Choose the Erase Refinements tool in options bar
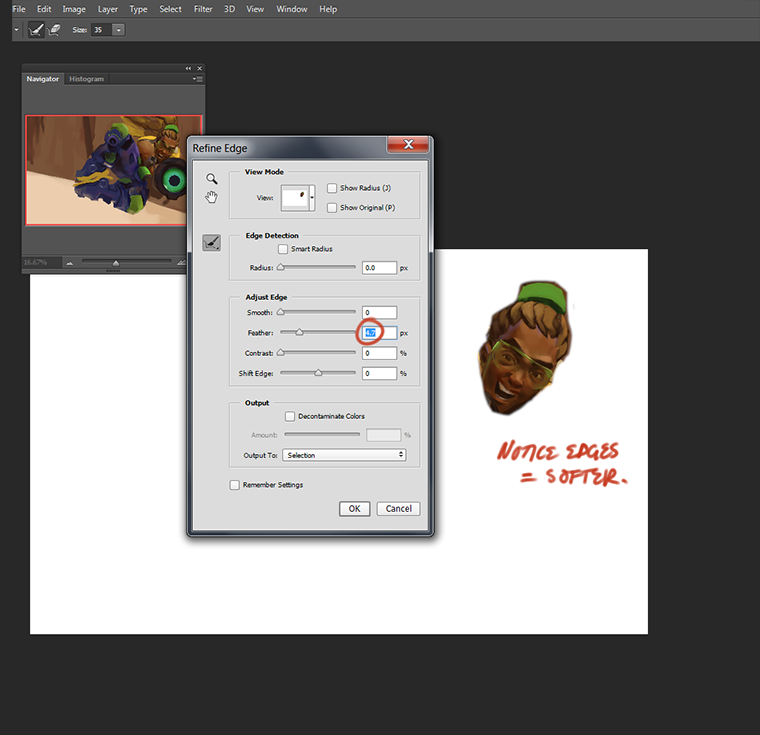The width and height of the screenshot is (760, 735). point(53,30)
